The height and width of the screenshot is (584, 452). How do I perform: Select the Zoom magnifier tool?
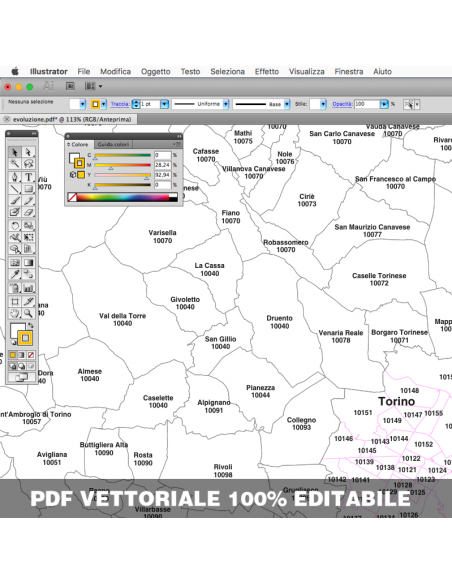28,313
